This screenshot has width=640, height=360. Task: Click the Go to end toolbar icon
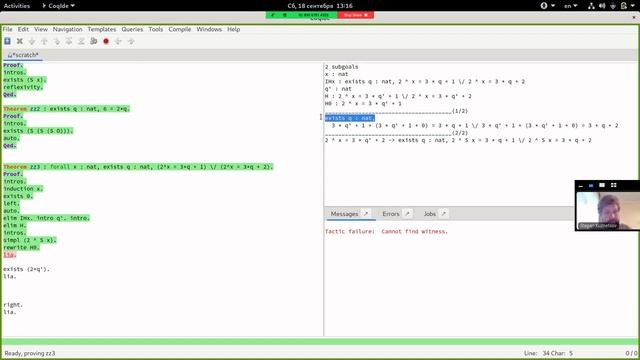tap(81, 41)
